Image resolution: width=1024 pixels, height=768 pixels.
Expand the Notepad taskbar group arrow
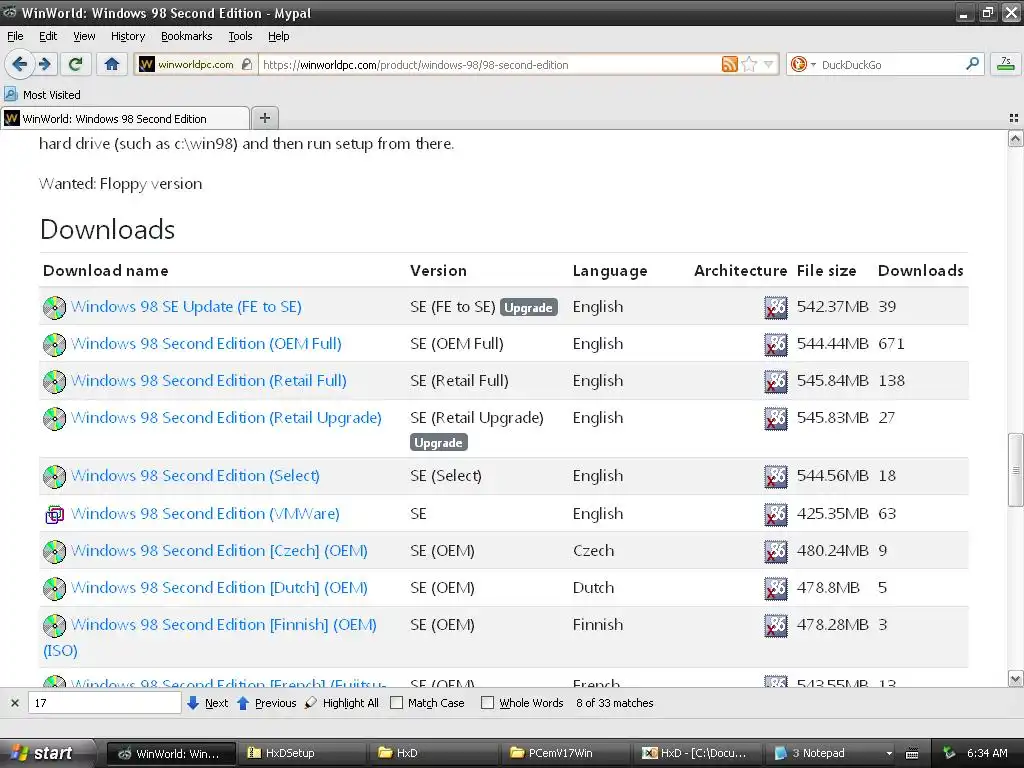888,754
